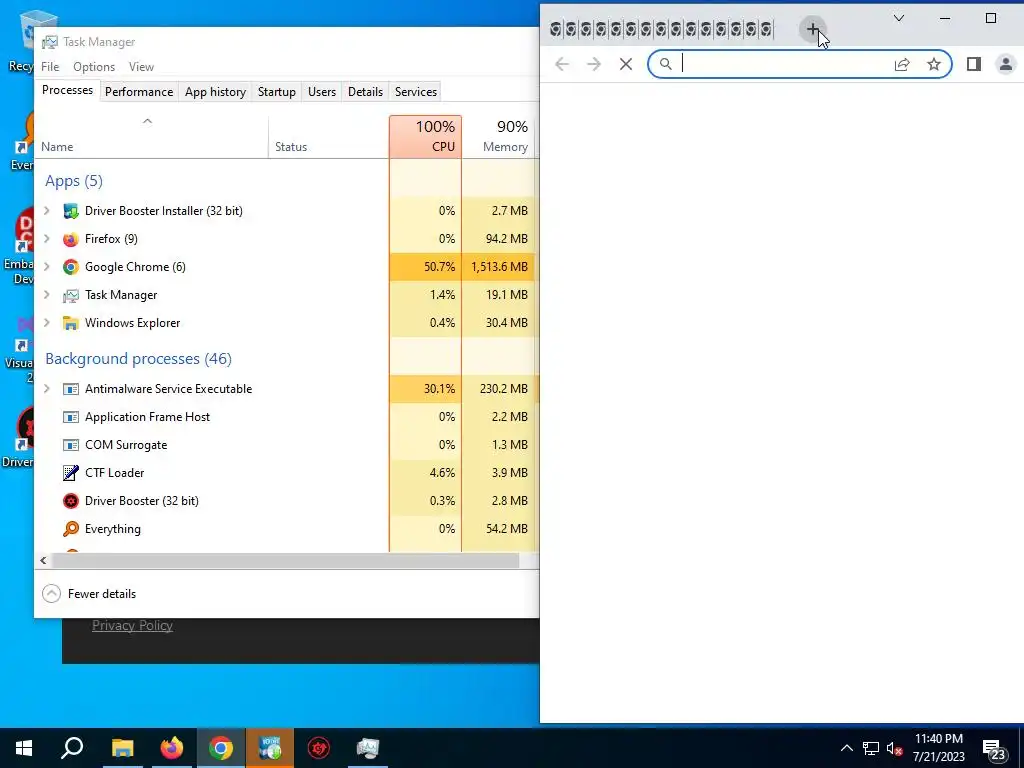Viewport: 1024px width, 768px height.
Task: Expand Windows Explorer process group
Action: coord(46,323)
